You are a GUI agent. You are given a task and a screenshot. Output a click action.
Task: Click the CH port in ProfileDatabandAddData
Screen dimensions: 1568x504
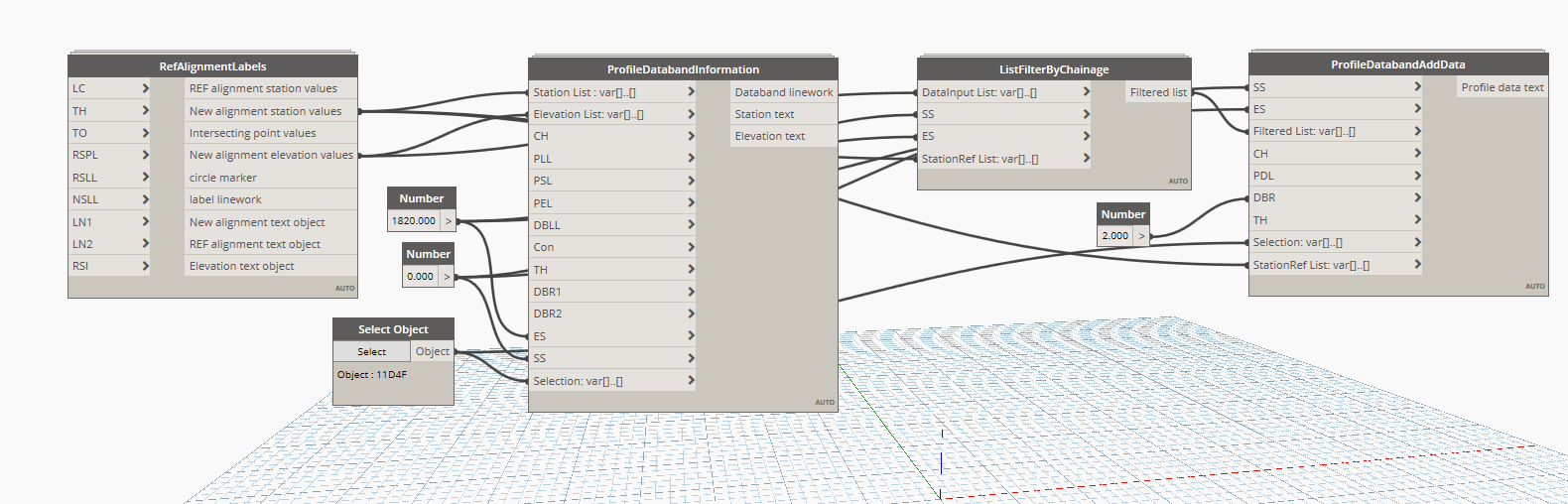coord(1336,154)
